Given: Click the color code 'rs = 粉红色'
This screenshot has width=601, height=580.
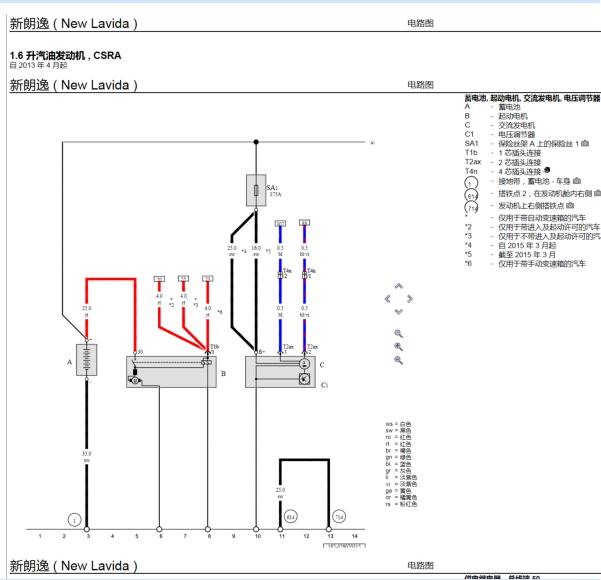Looking at the screenshot, I should tap(401, 504).
